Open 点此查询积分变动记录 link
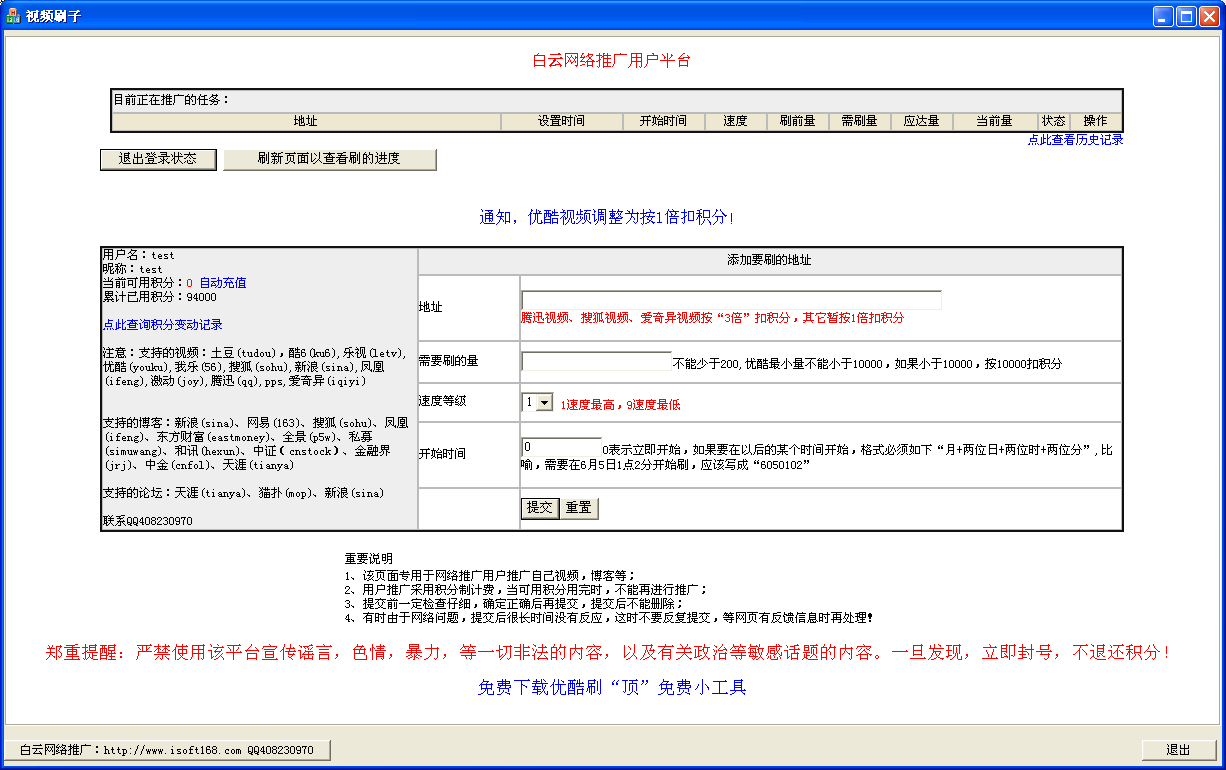The width and height of the screenshot is (1226, 770). click(x=162, y=325)
